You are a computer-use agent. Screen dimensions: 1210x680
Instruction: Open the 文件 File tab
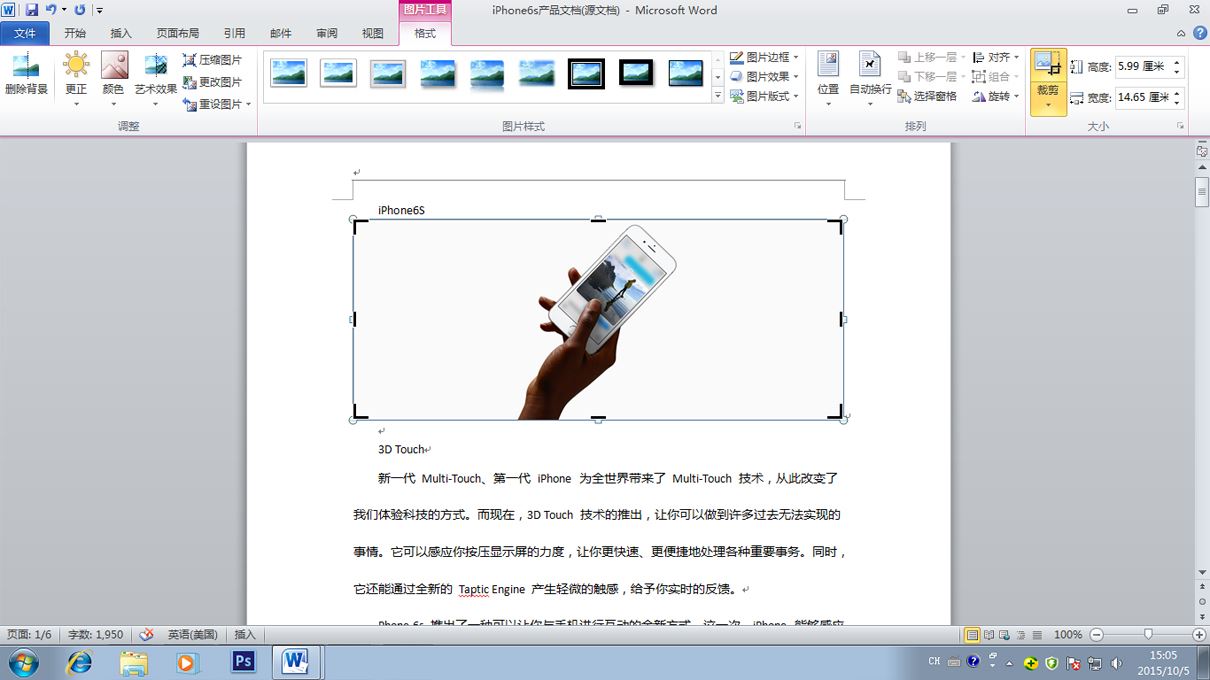(25, 33)
